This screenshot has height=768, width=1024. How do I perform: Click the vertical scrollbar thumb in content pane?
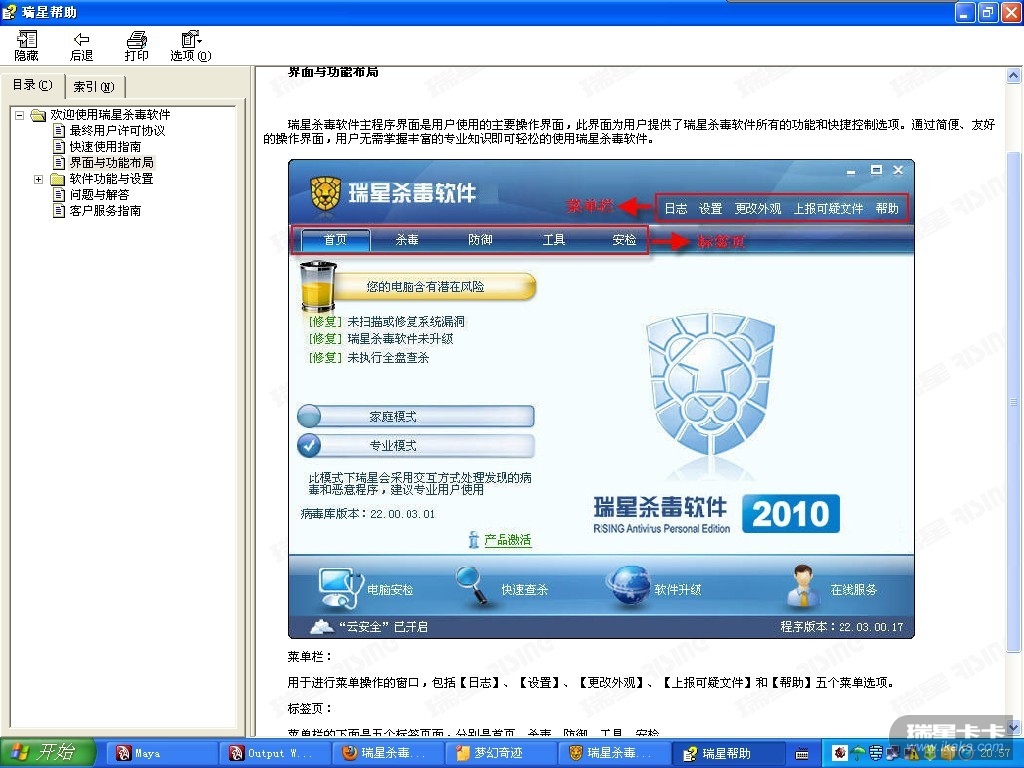tap(1014, 401)
